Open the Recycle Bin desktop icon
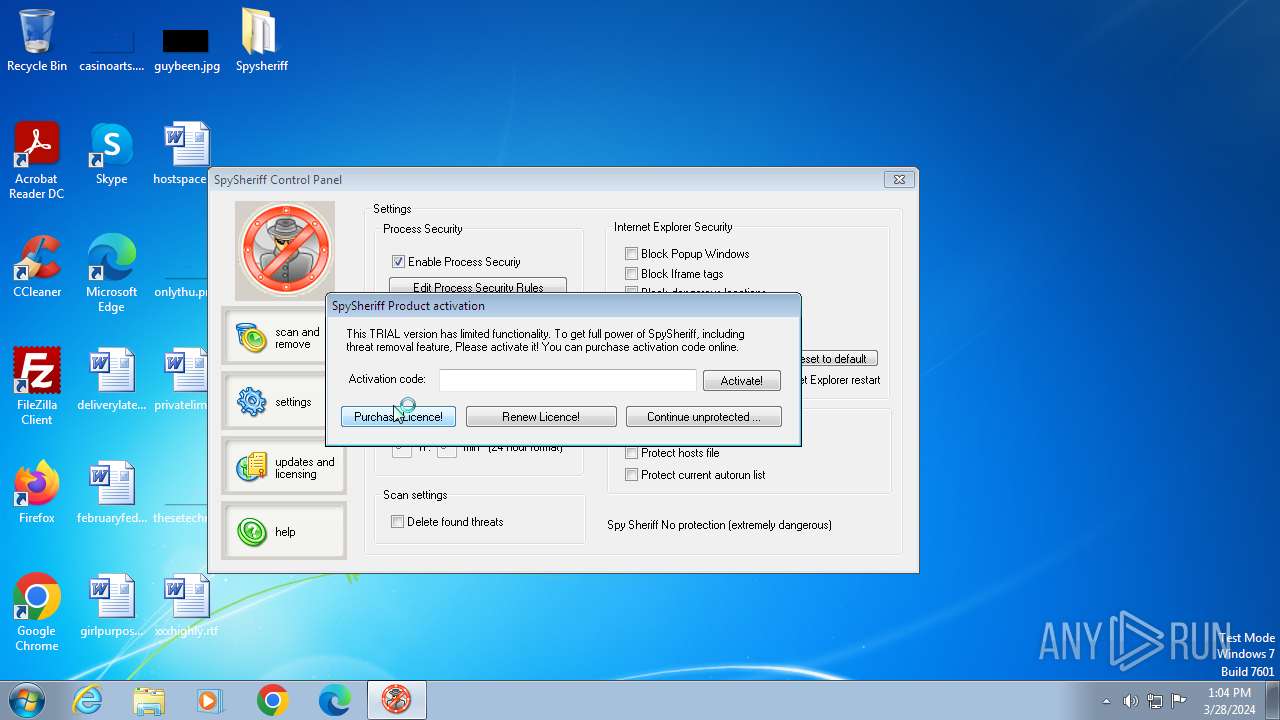Image resolution: width=1280 pixels, height=720 pixels. pyautogui.click(x=37, y=40)
